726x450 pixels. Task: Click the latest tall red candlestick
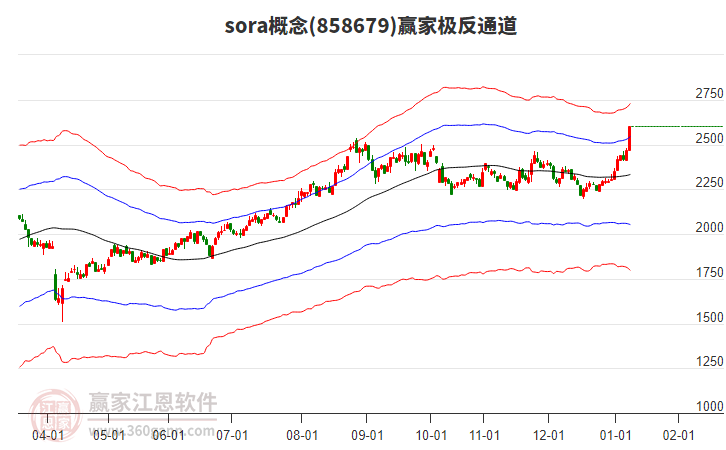630,138
